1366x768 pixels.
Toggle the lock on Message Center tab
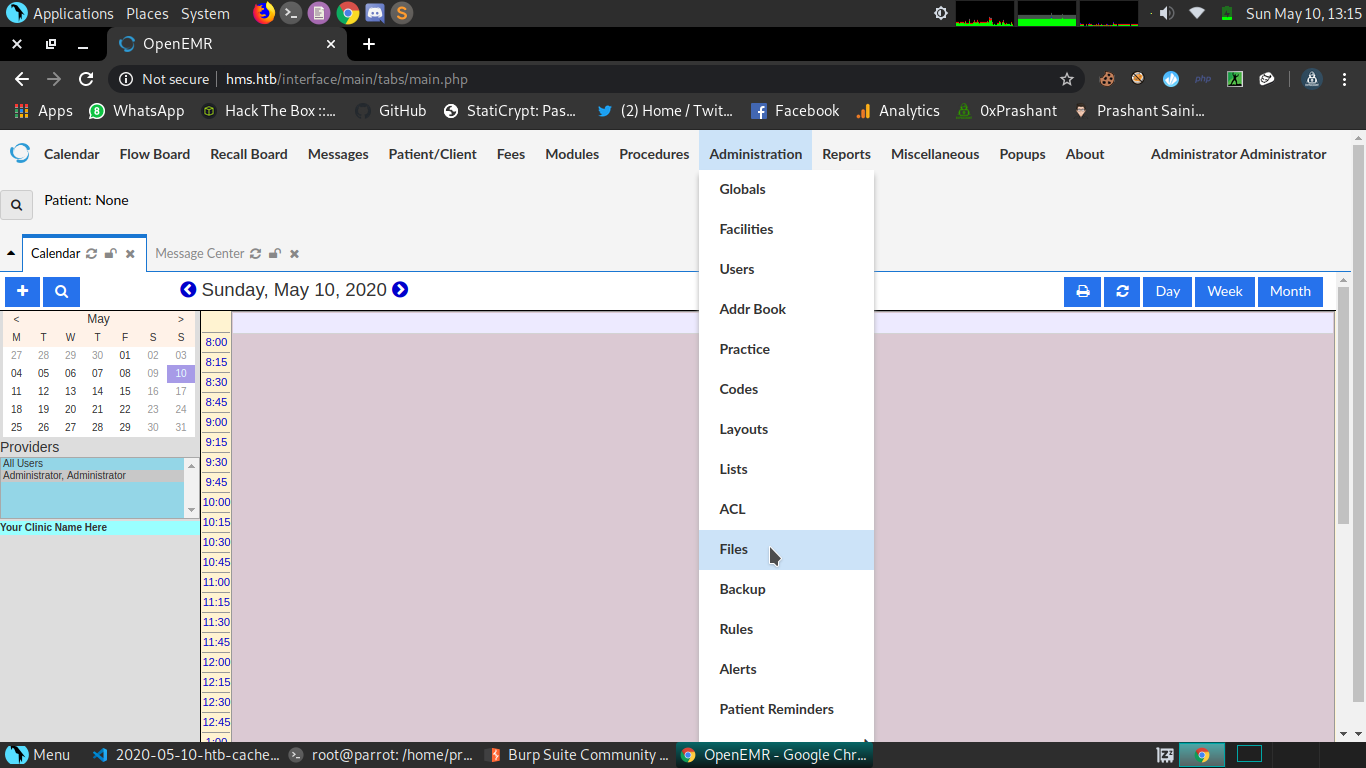(275, 254)
